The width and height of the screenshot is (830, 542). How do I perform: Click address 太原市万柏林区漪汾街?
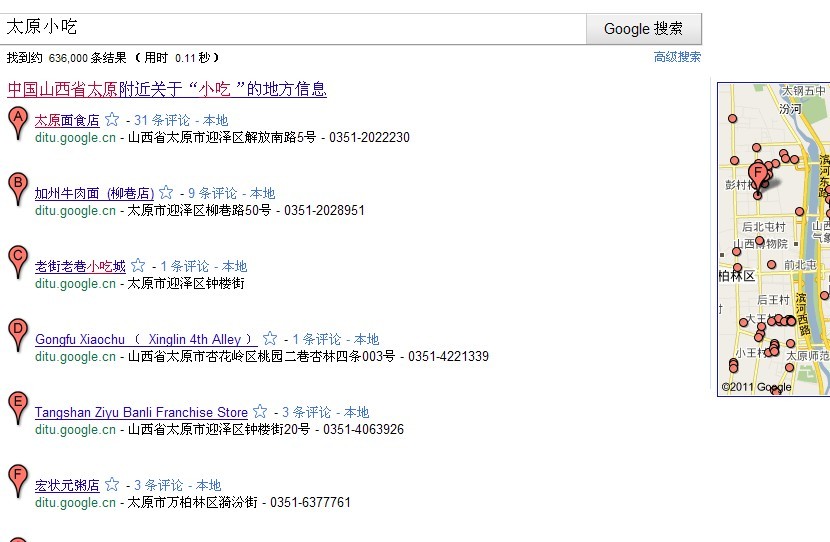click(193, 503)
